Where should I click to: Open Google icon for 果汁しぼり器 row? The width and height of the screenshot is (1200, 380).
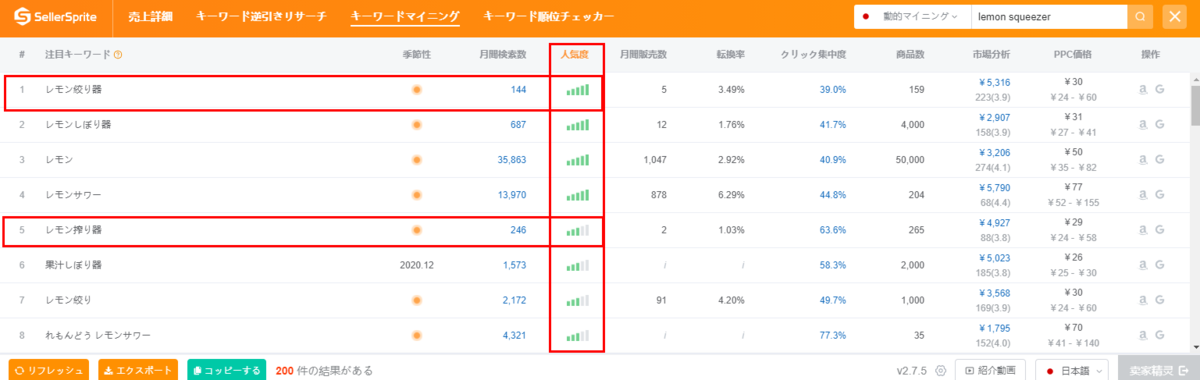coord(1160,265)
